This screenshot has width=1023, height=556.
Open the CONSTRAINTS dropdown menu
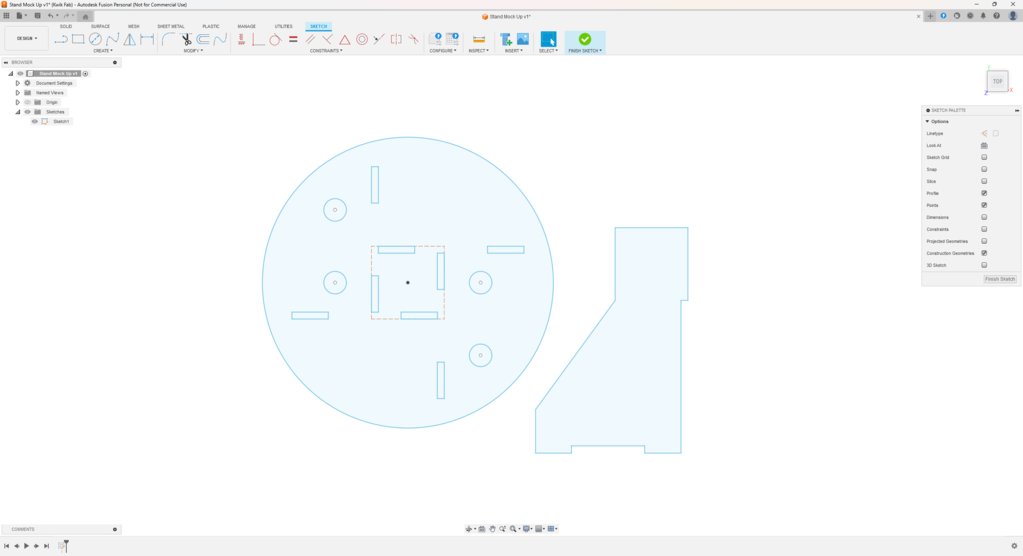pyautogui.click(x=326, y=50)
